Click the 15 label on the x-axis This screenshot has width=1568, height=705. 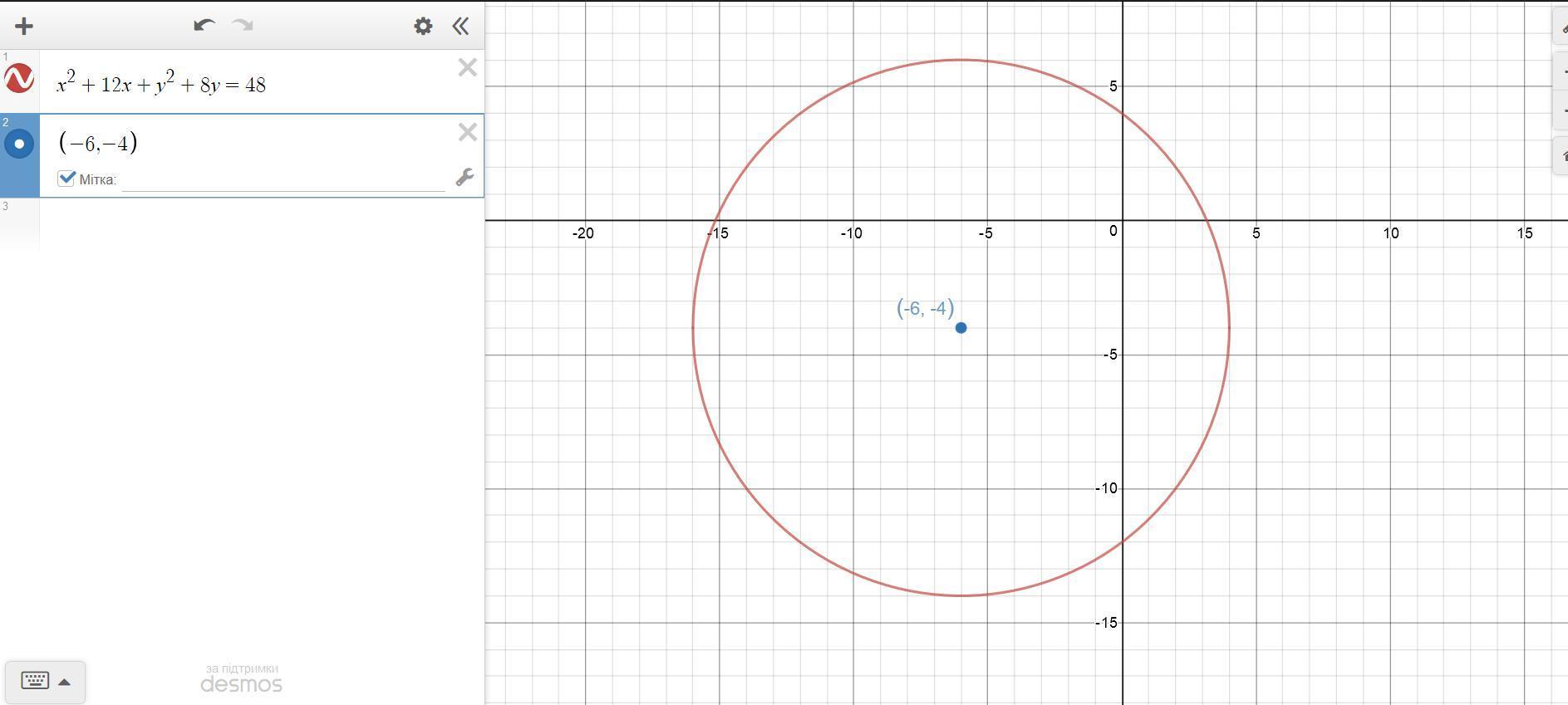1525,233
